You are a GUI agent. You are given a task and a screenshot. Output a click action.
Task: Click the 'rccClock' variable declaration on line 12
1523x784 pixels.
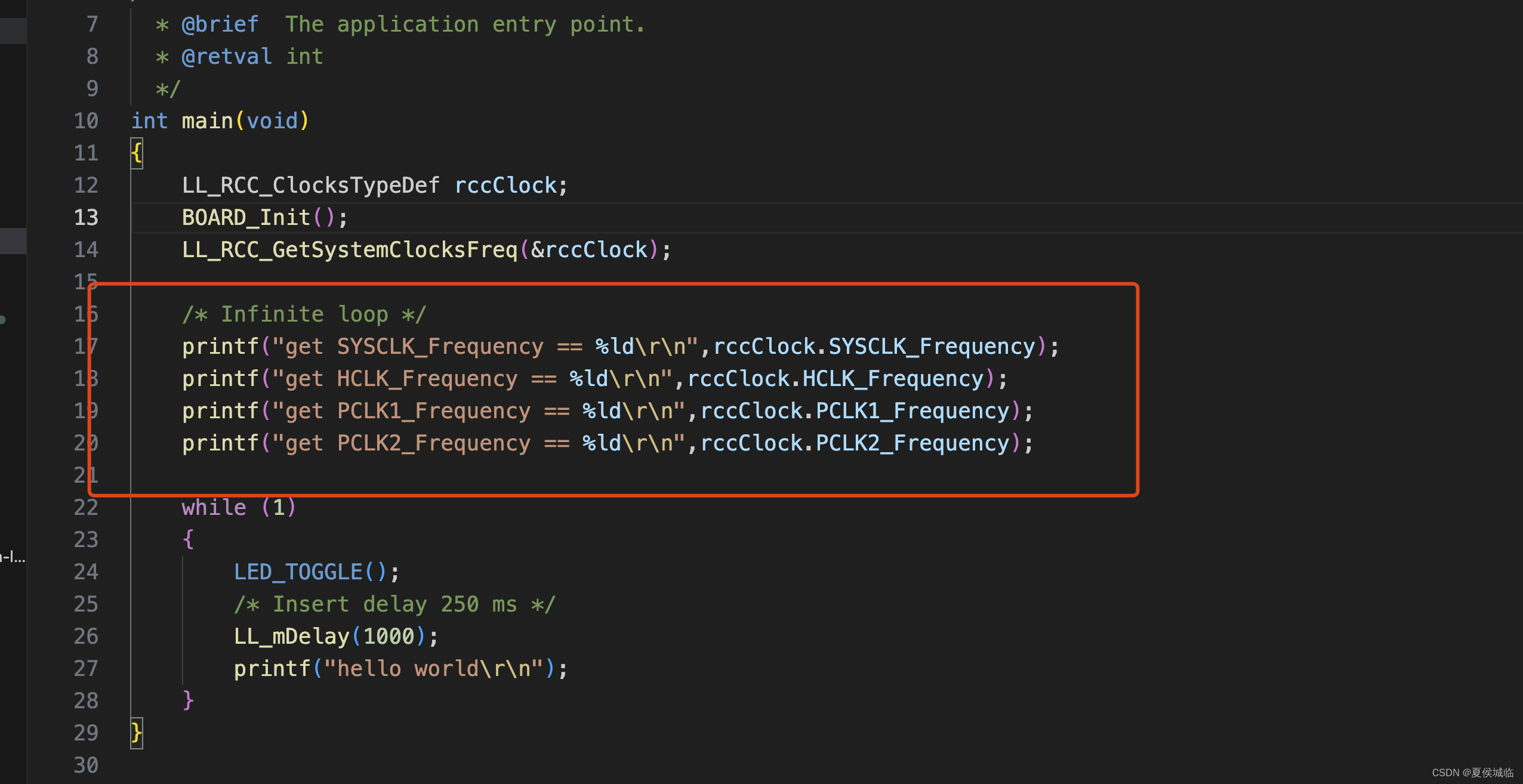click(x=505, y=185)
